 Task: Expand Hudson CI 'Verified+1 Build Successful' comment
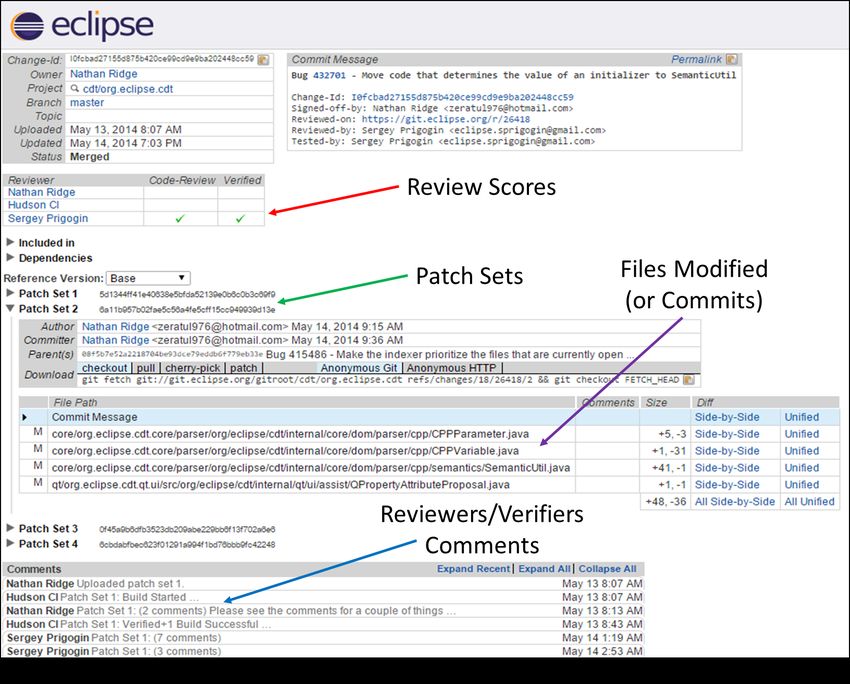[x=324, y=624]
